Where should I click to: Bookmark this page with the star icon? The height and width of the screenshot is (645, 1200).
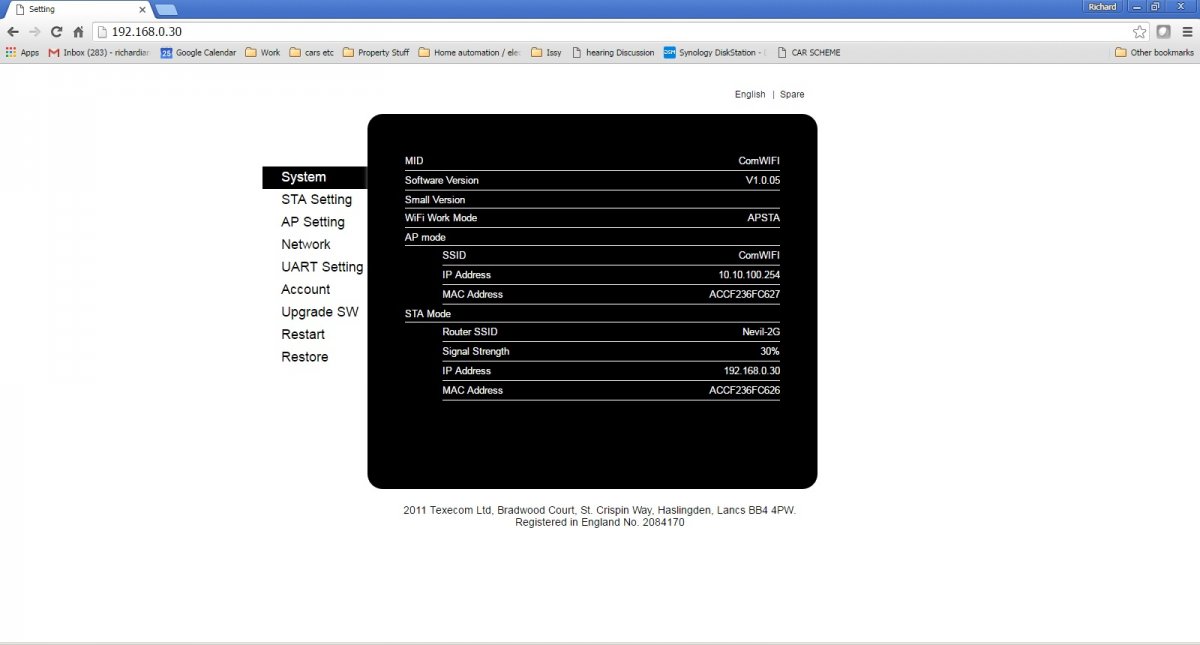tap(1139, 32)
